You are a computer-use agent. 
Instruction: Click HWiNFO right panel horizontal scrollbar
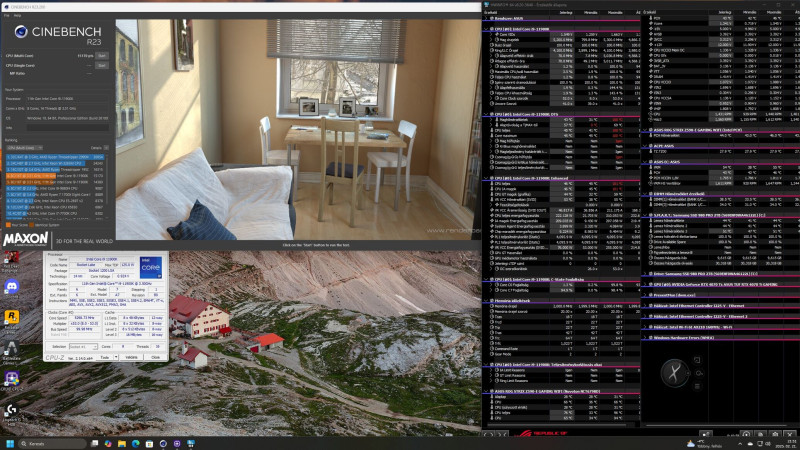[717, 424]
